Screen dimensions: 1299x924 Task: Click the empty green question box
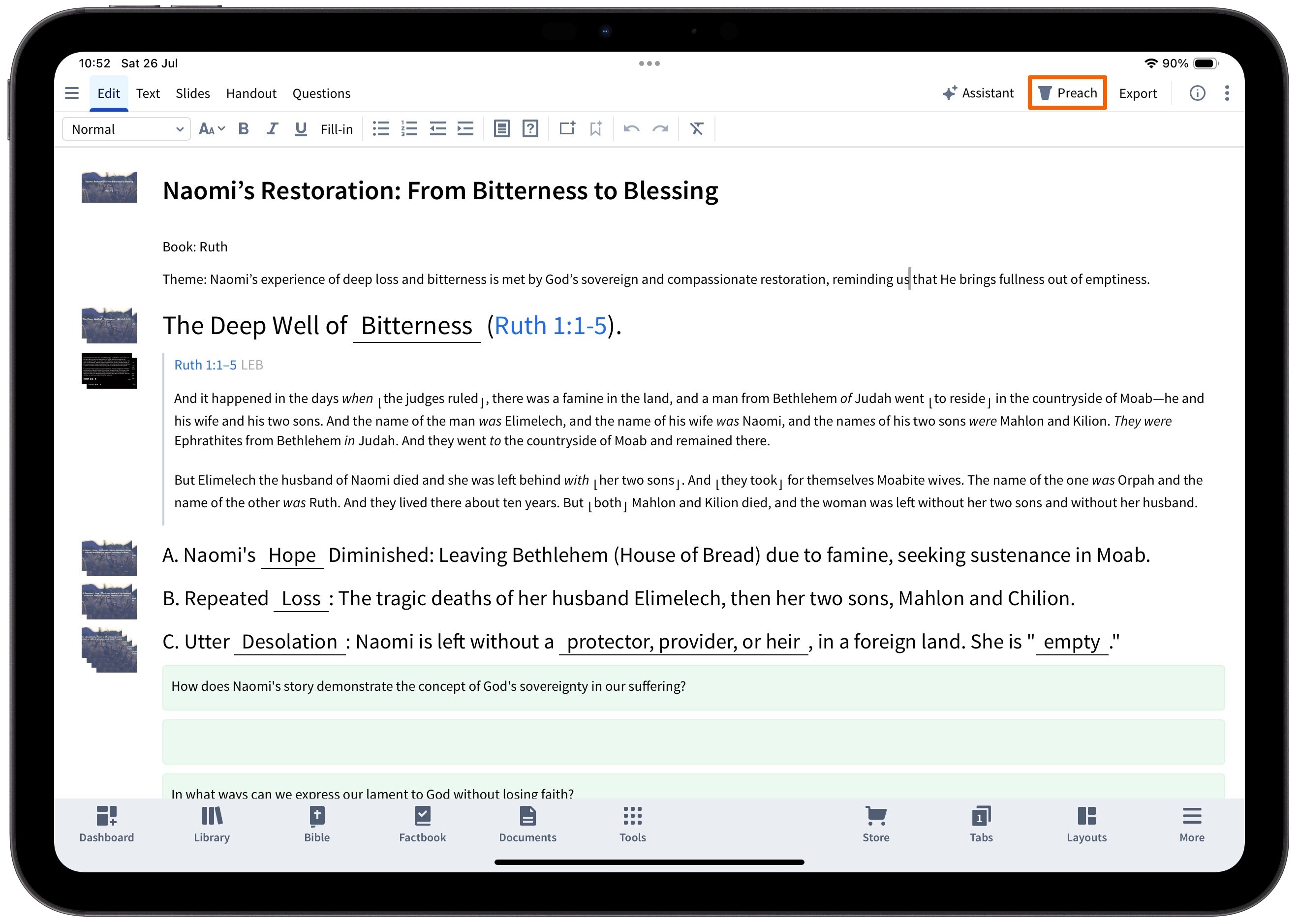693,742
